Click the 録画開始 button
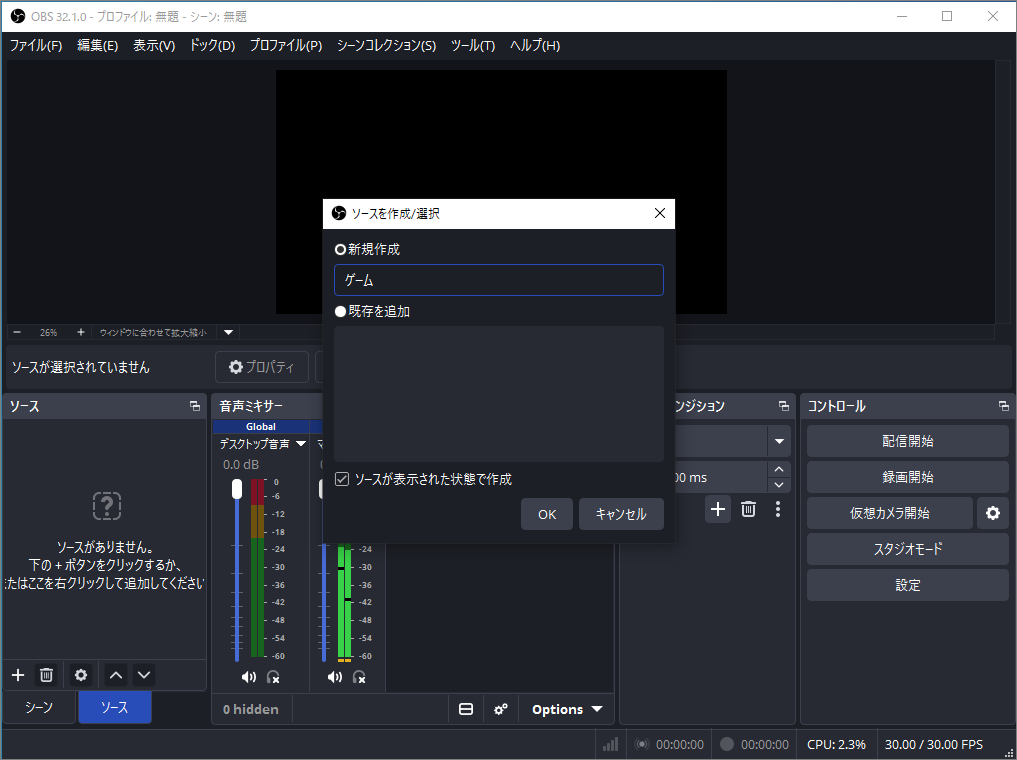1017x760 pixels. click(x=907, y=477)
